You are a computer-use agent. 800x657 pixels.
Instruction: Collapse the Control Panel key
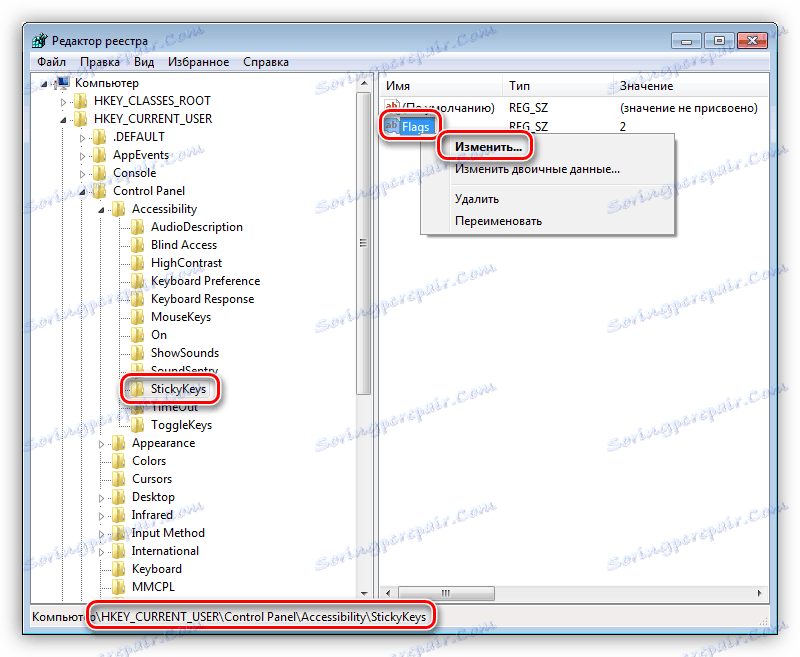coord(82,192)
